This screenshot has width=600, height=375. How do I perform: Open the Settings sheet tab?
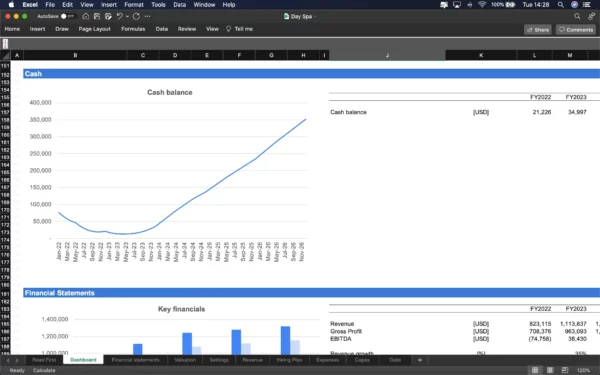click(219, 360)
